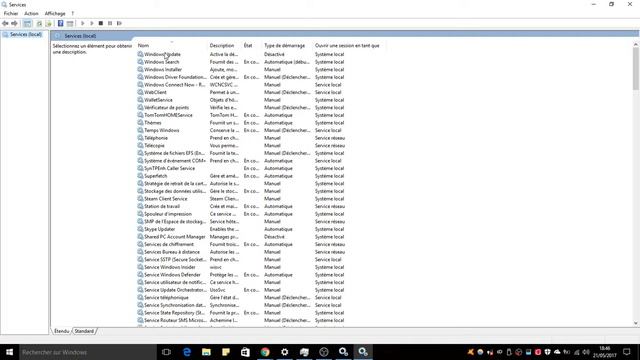The width and height of the screenshot is (640, 360).
Task: Toggle the show/hide console tree icon
Action: click(27, 23)
